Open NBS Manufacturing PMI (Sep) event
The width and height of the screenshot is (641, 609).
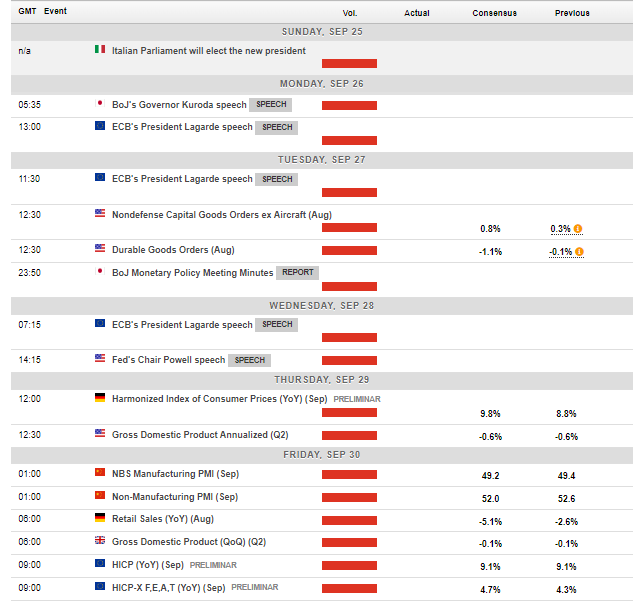click(175, 474)
